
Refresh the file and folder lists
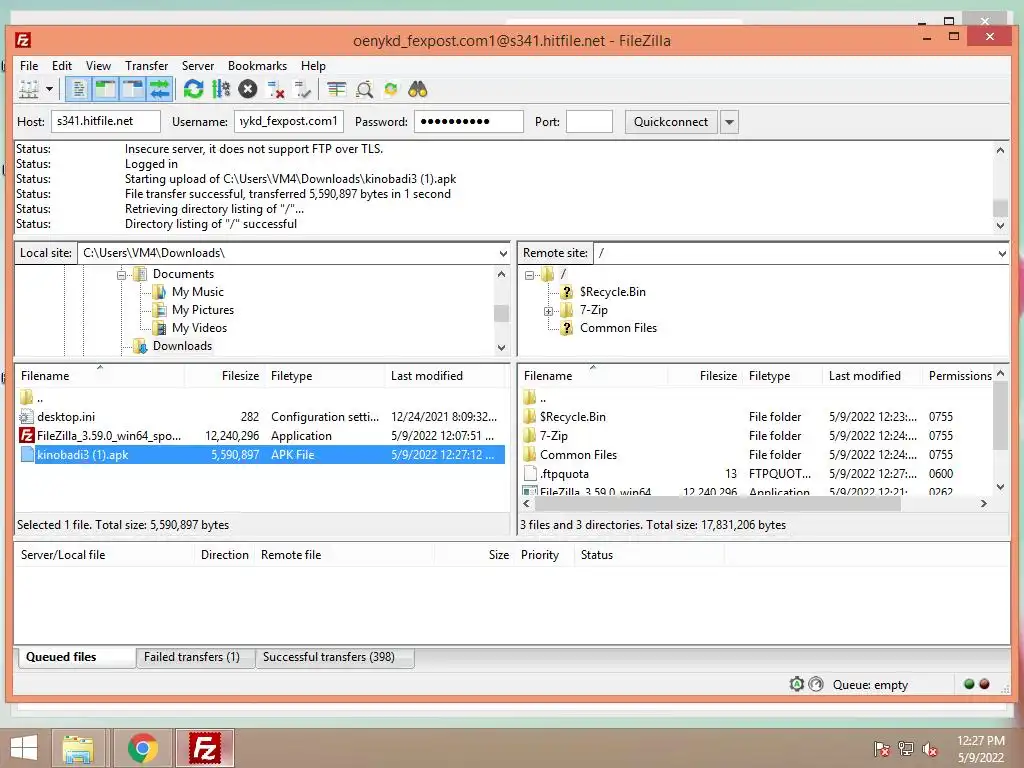pyautogui.click(x=193, y=89)
